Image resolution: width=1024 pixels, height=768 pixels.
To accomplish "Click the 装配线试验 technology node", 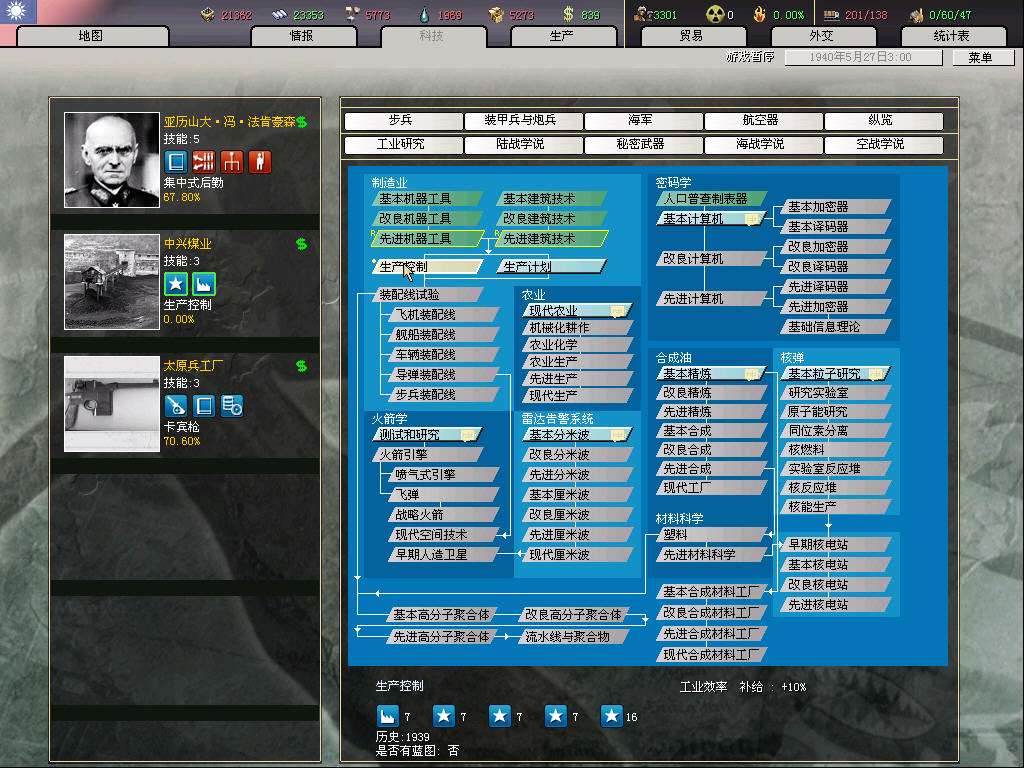I will click(428, 295).
